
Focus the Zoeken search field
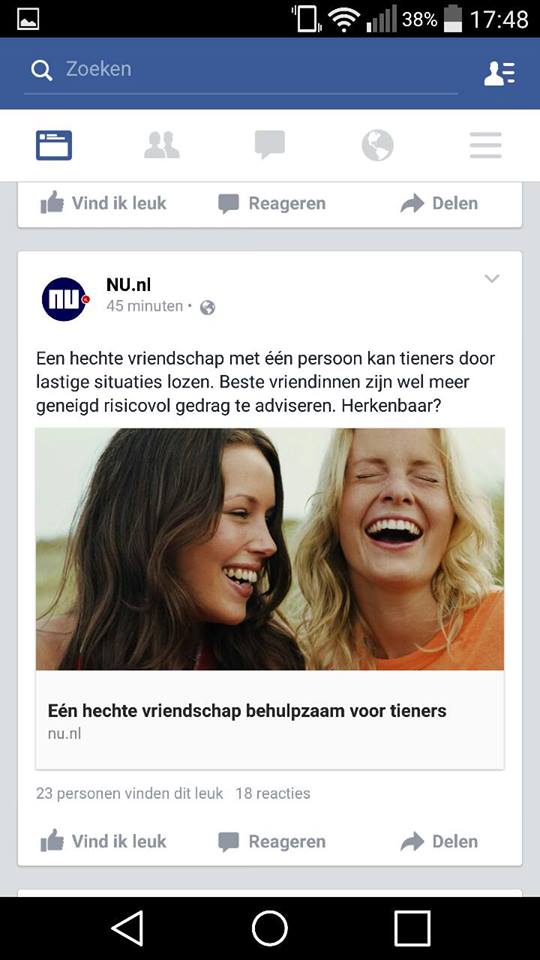pos(241,70)
